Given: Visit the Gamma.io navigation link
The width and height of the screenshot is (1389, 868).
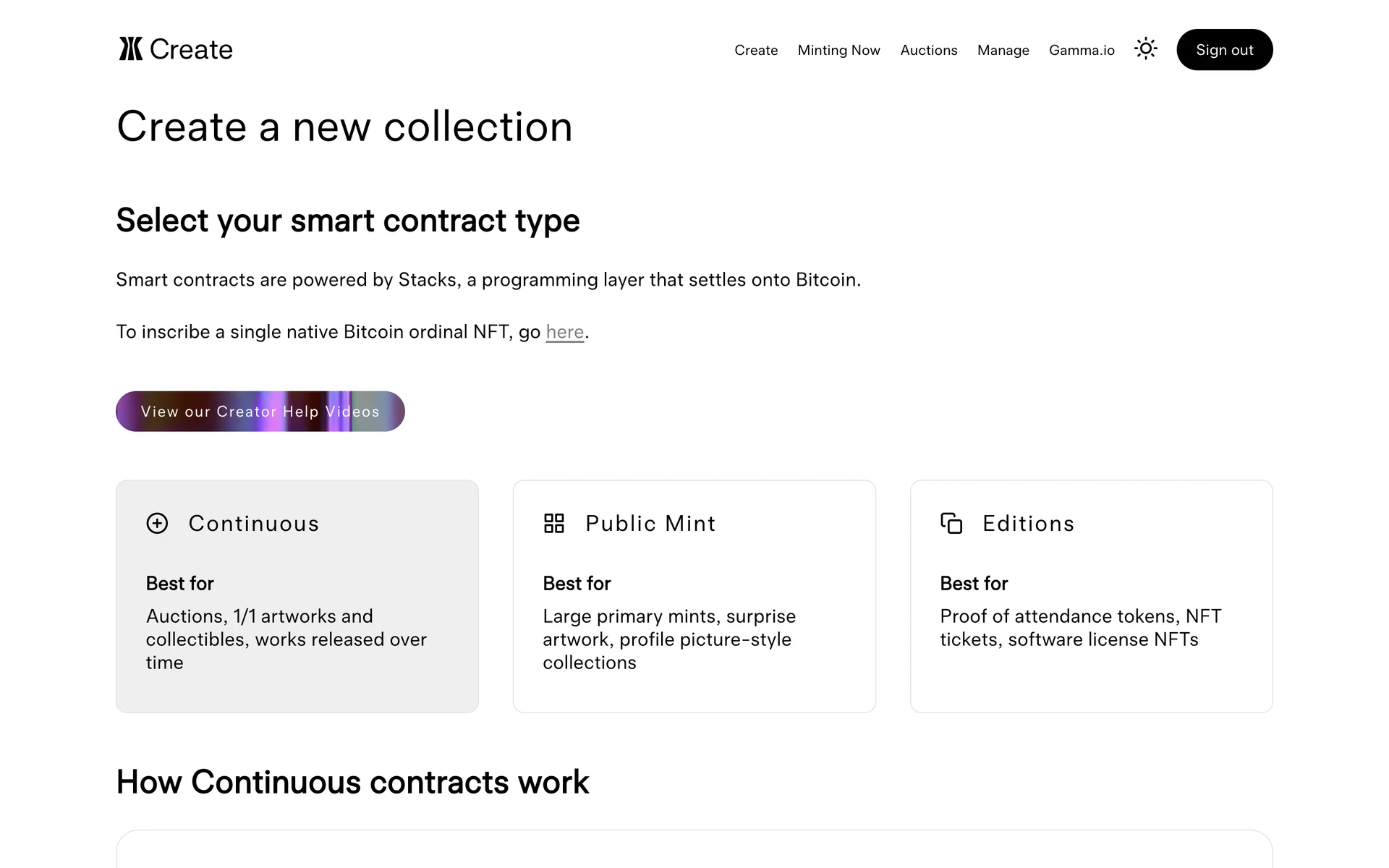Looking at the screenshot, I should pyautogui.click(x=1082, y=50).
